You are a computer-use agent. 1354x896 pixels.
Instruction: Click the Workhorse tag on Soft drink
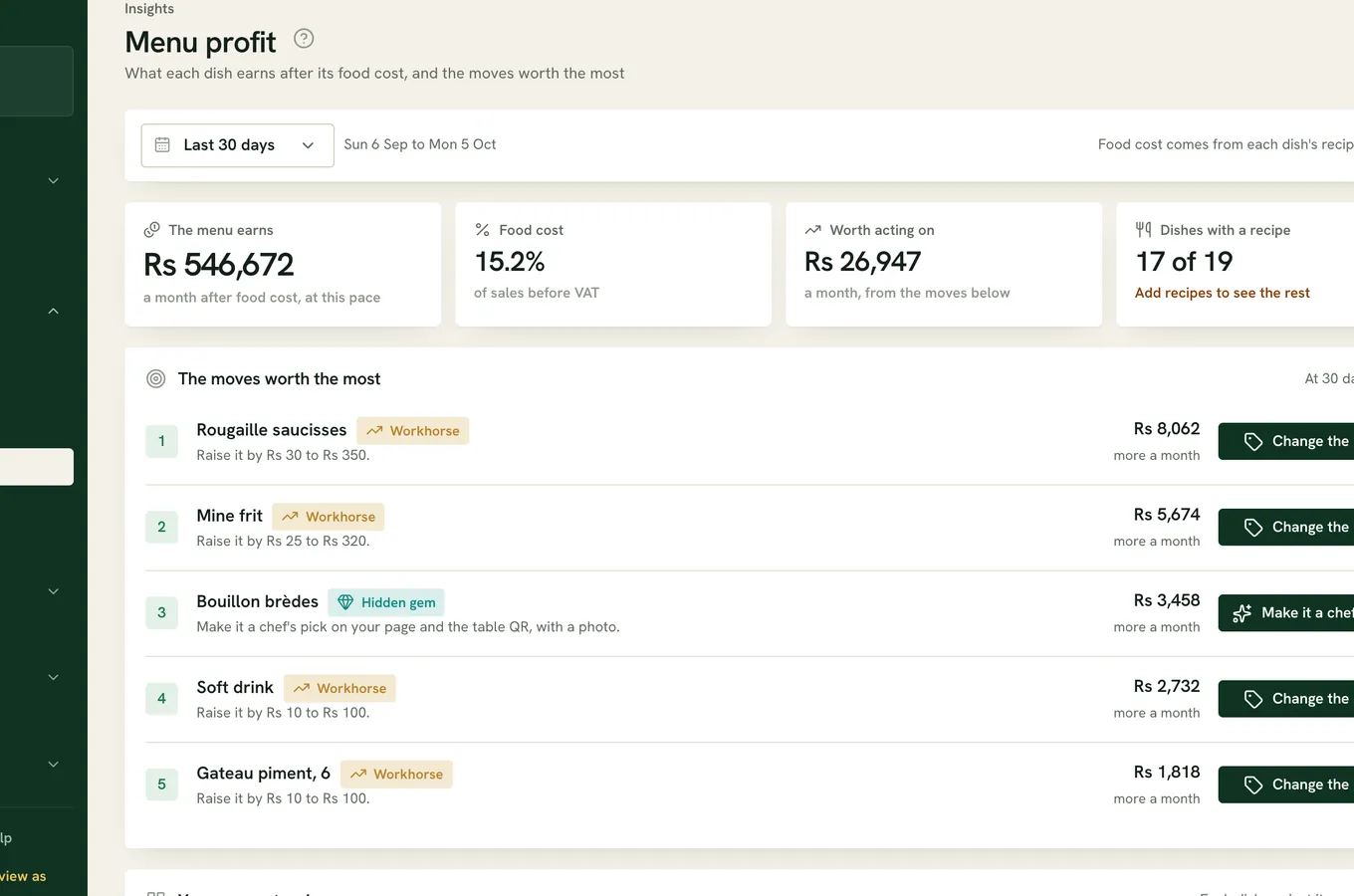[339, 688]
